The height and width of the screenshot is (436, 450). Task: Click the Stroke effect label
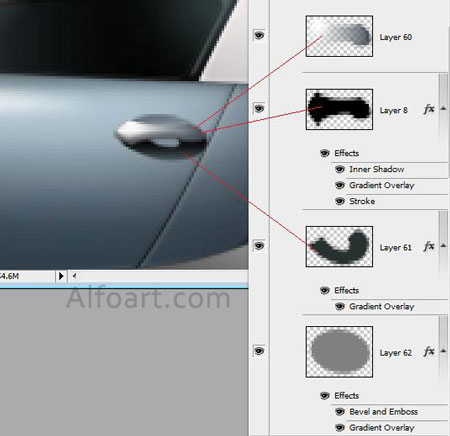(362, 201)
